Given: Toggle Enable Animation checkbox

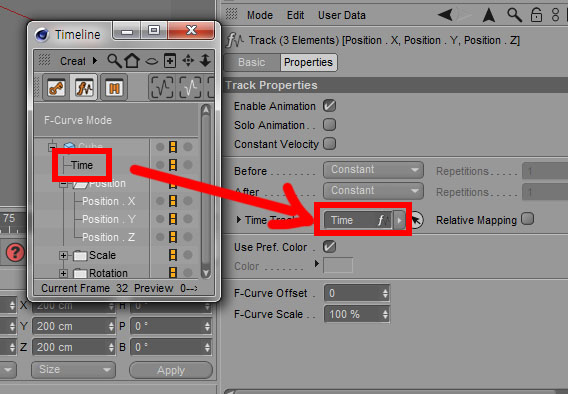Looking at the screenshot, I should click(x=329, y=106).
